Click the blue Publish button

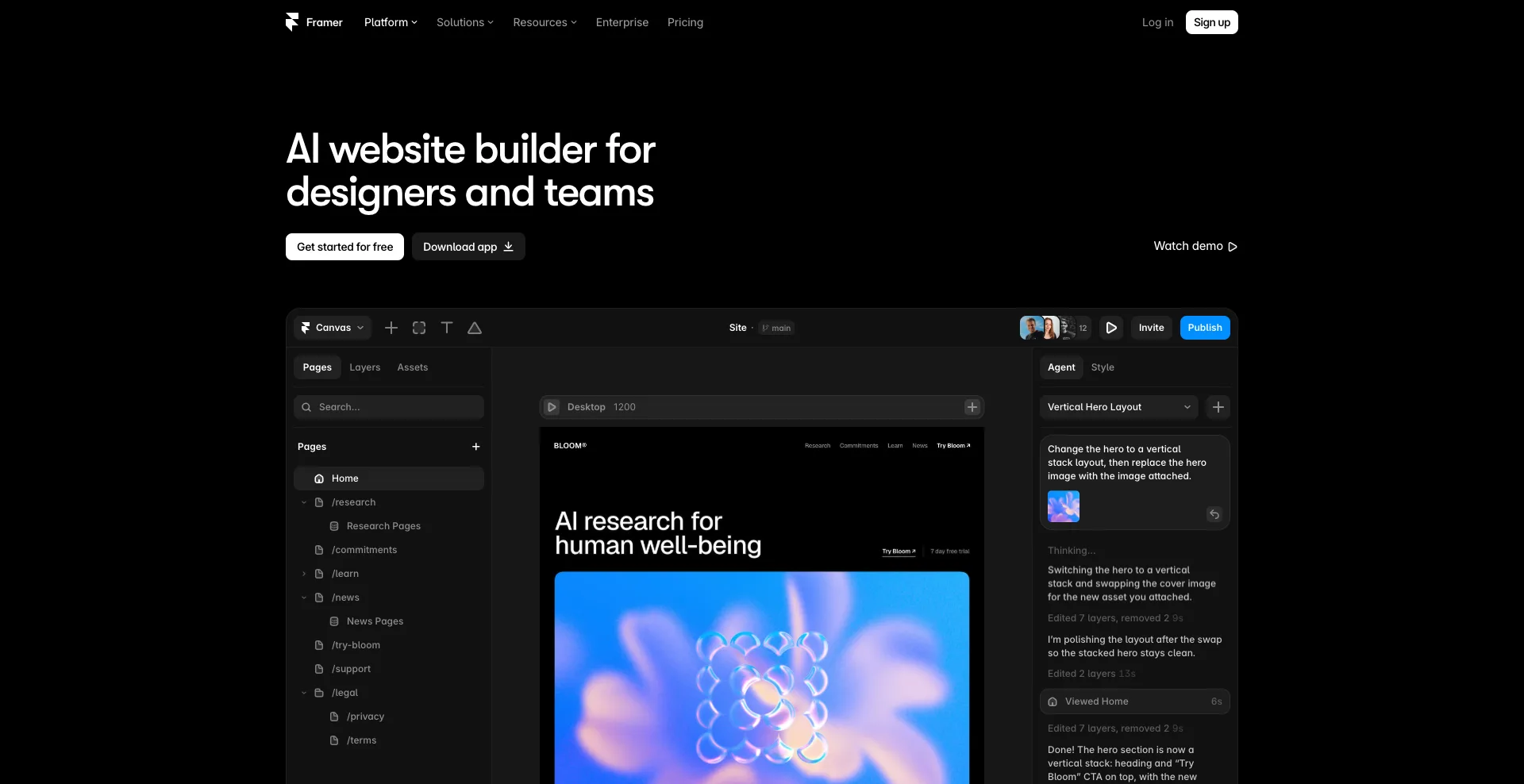click(x=1205, y=328)
